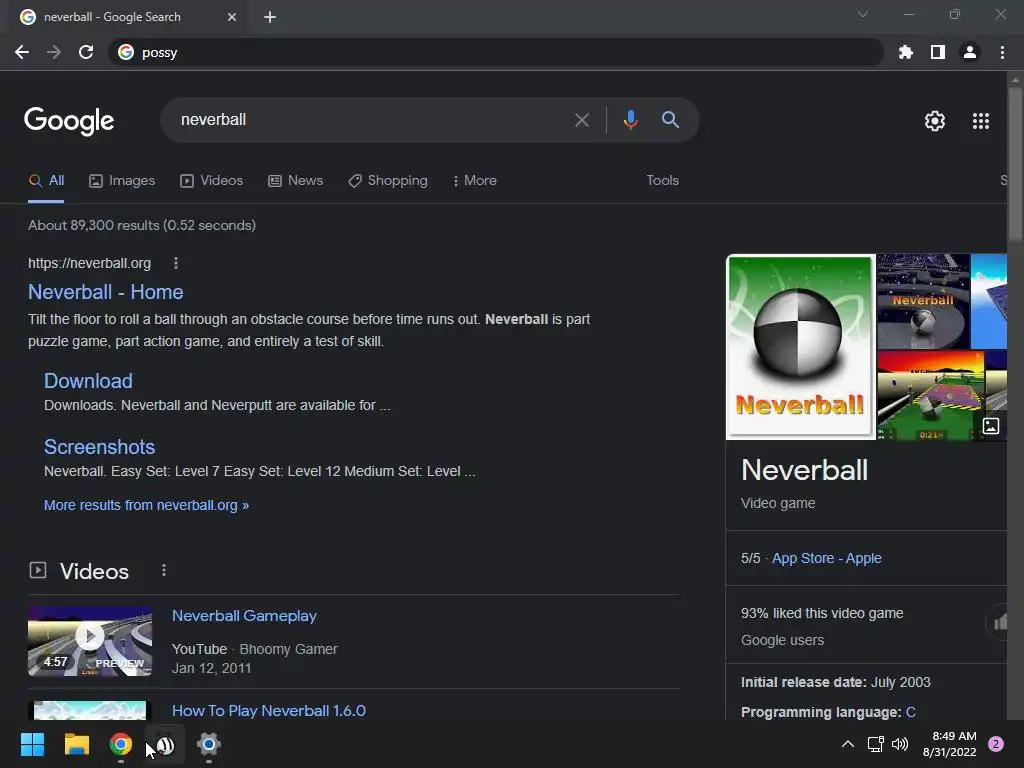Open the Neverball Gameplay video link
This screenshot has height=768, width=1024.
tap(244, 616)
